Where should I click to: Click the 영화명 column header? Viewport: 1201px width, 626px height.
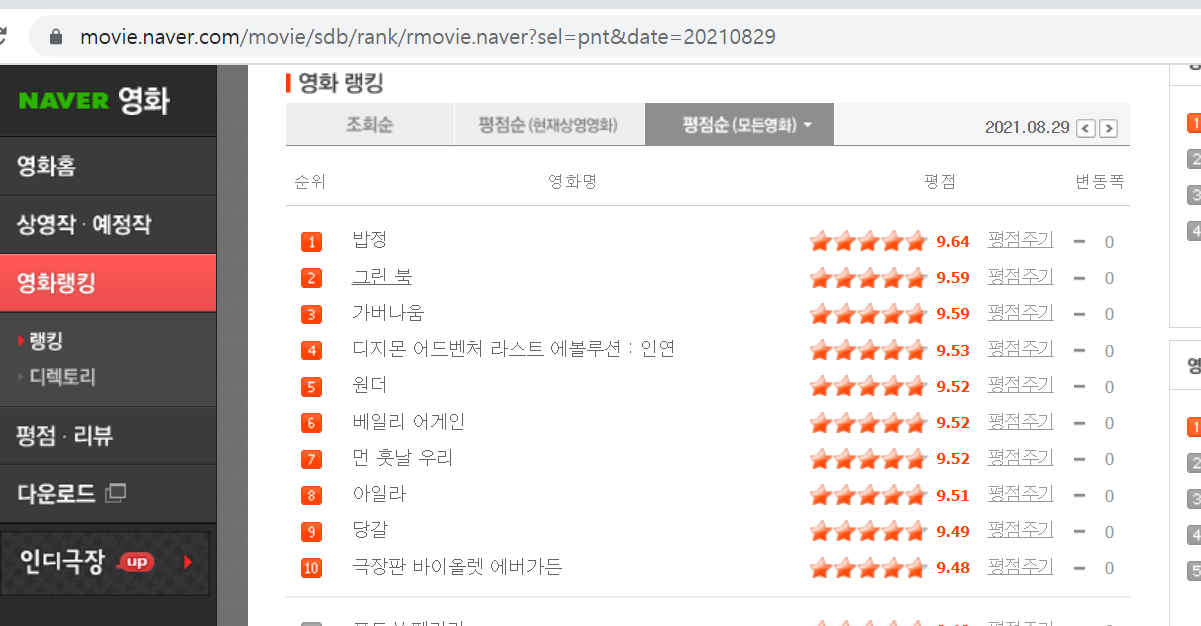(573, 182)
